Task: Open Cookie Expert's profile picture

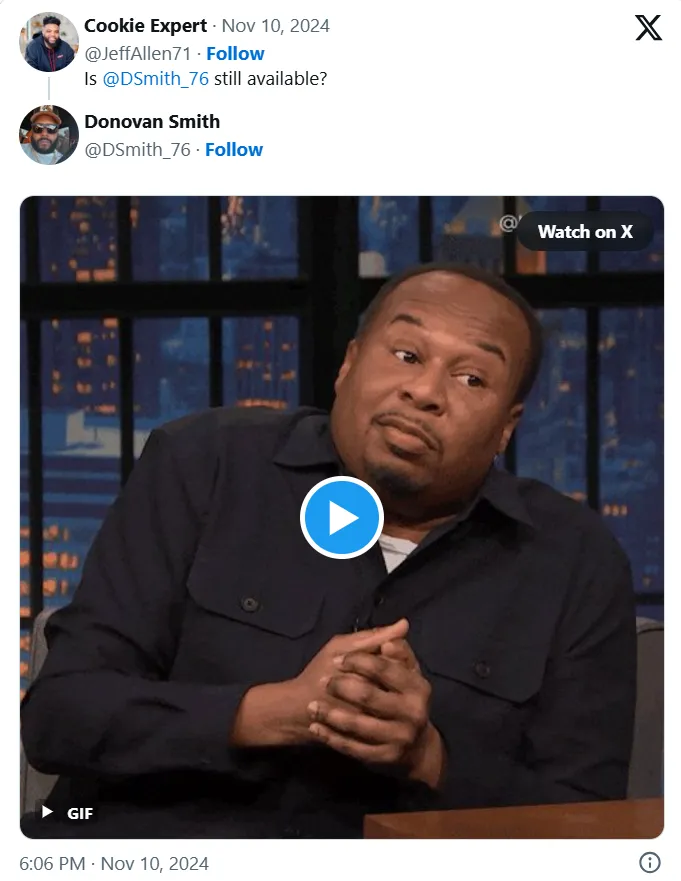Action: click(49, 42)
